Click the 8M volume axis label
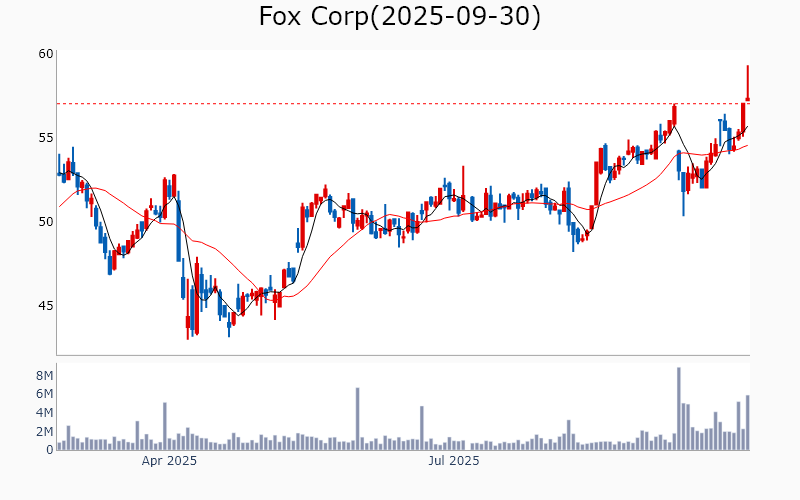The height and width of the screenshot is (500, 800). coord(44,375)
